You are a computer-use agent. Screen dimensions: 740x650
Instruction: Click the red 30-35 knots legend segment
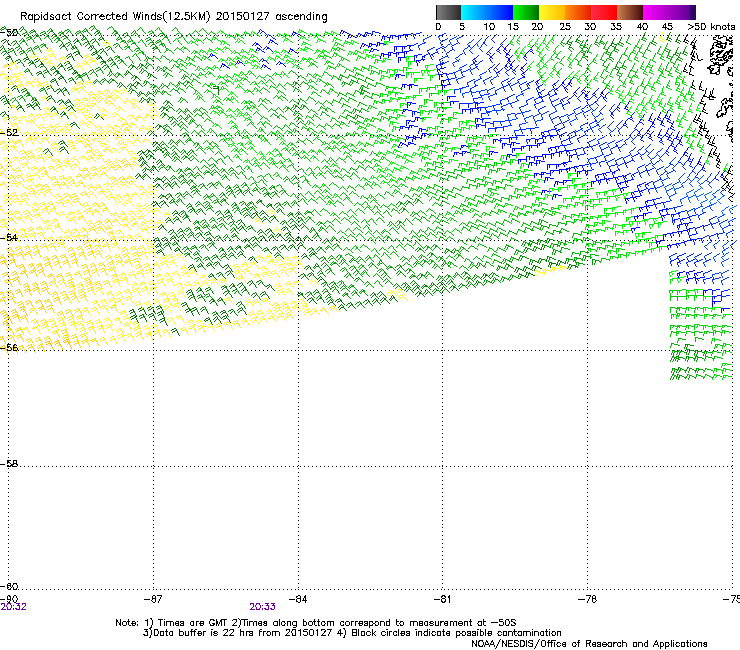604,12
